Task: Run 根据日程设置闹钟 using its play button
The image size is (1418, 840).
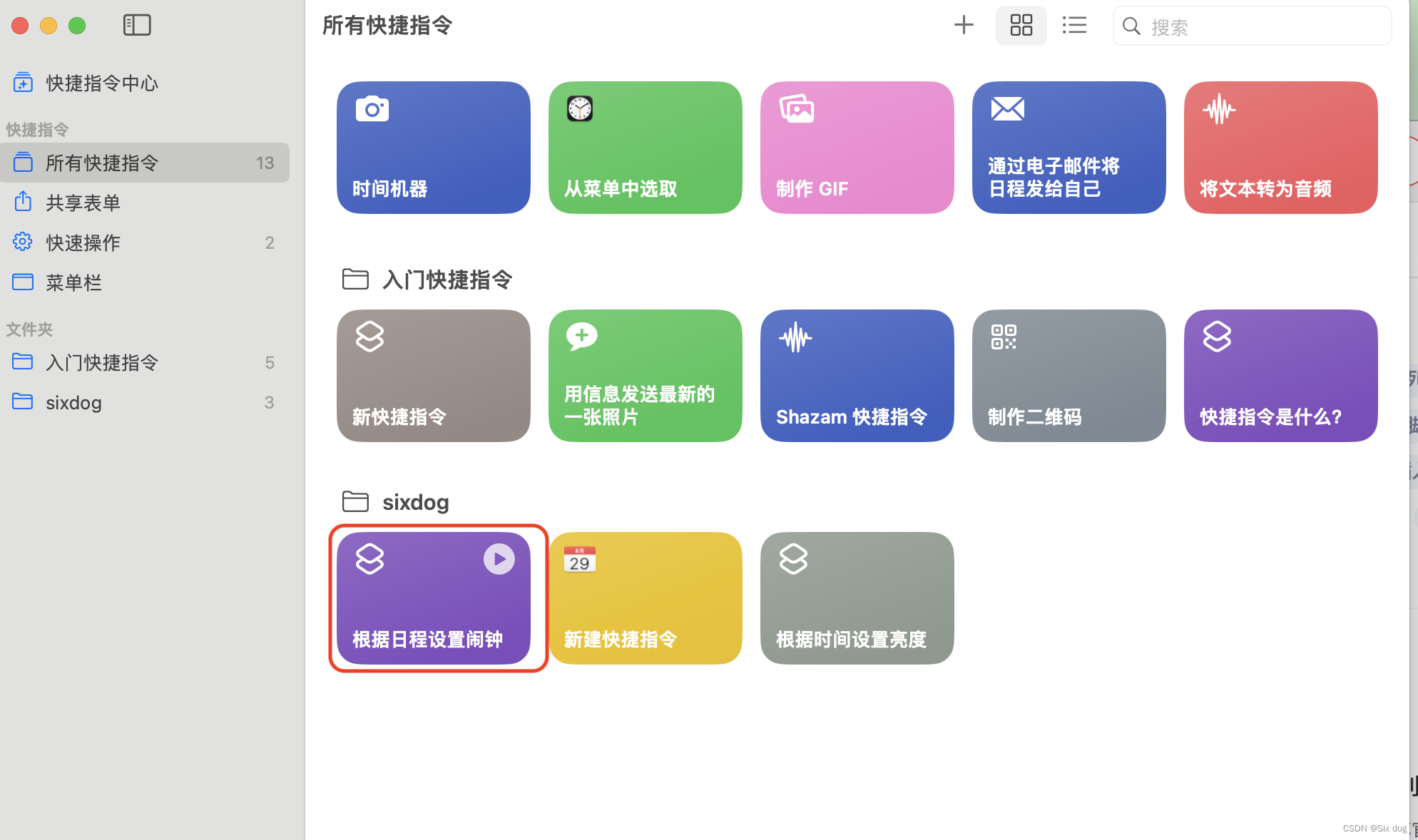Action: (499, 559)
